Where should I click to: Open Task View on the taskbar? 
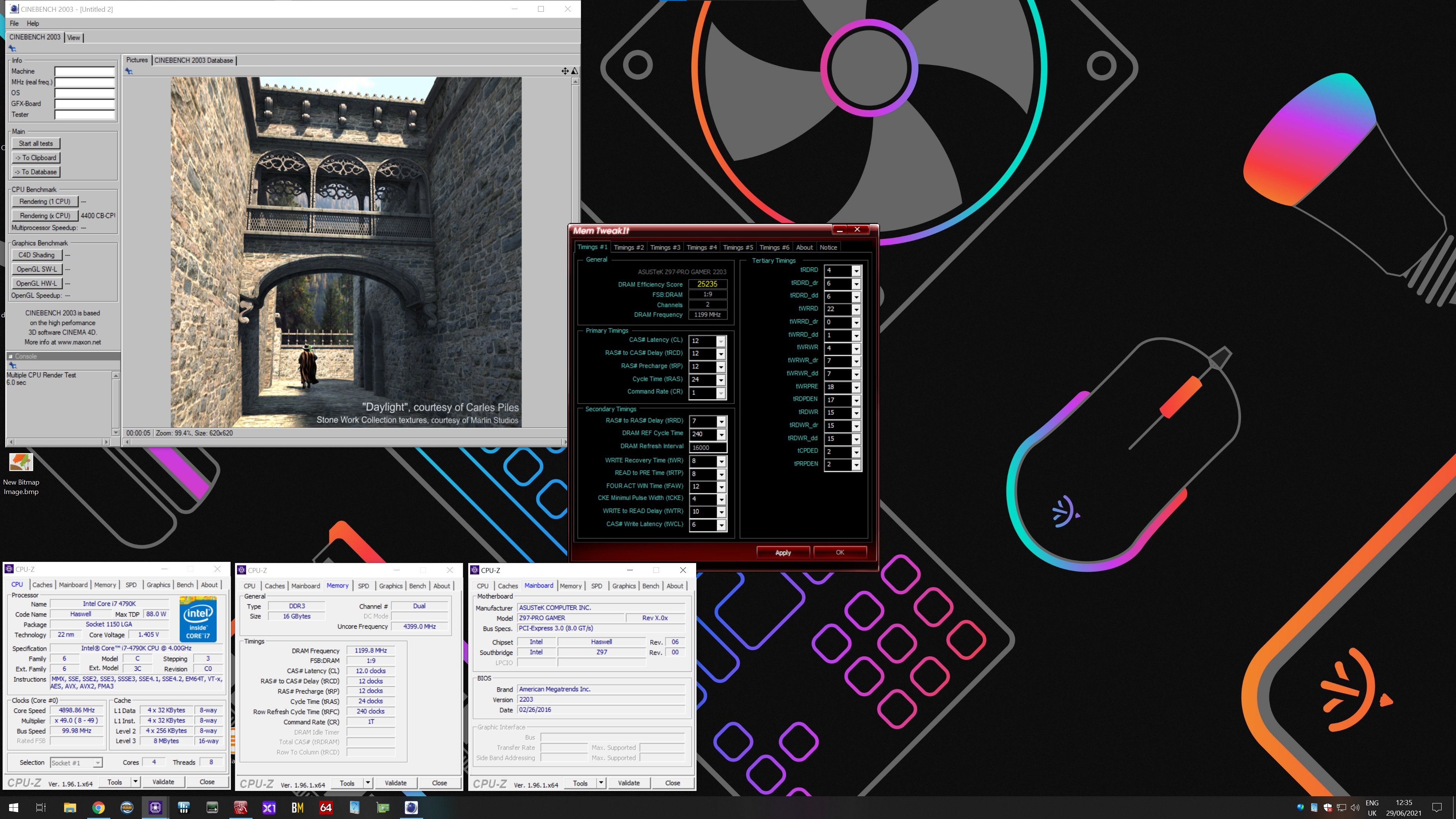pos(41,807)
